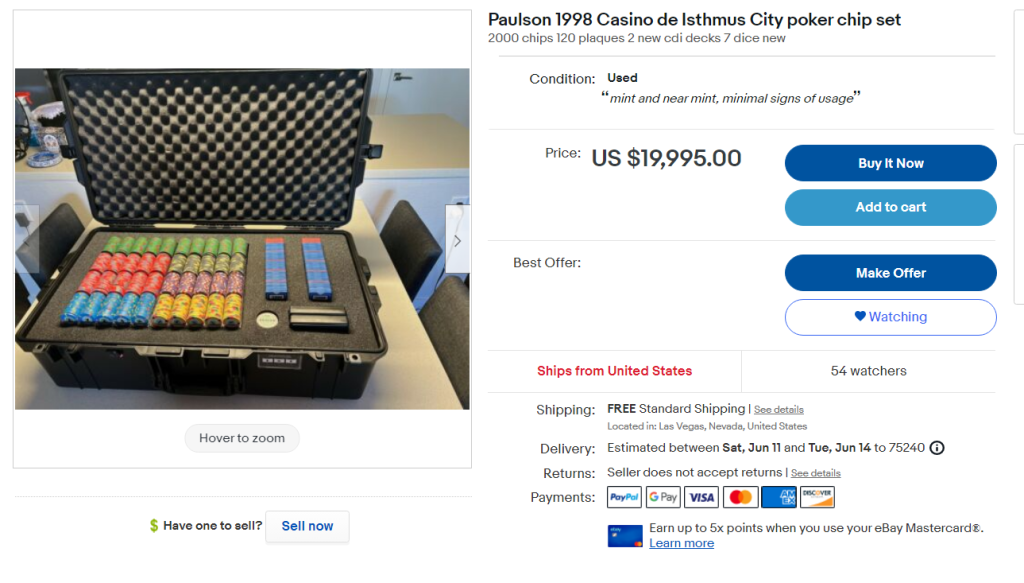The width and height of the screenshot is (1024, 583).
Task: Go to previous product photo arrow
Action: click(x=27, y=240)
